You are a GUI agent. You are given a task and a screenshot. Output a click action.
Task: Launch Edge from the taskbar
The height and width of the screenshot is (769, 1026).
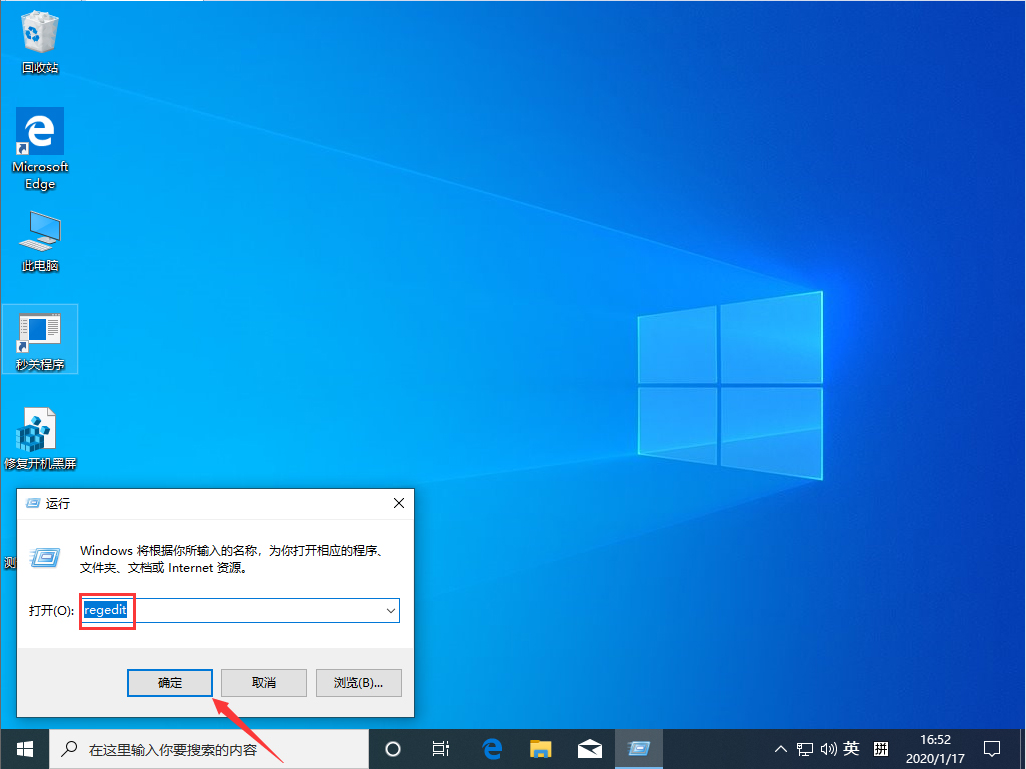[x=491, y=748]
